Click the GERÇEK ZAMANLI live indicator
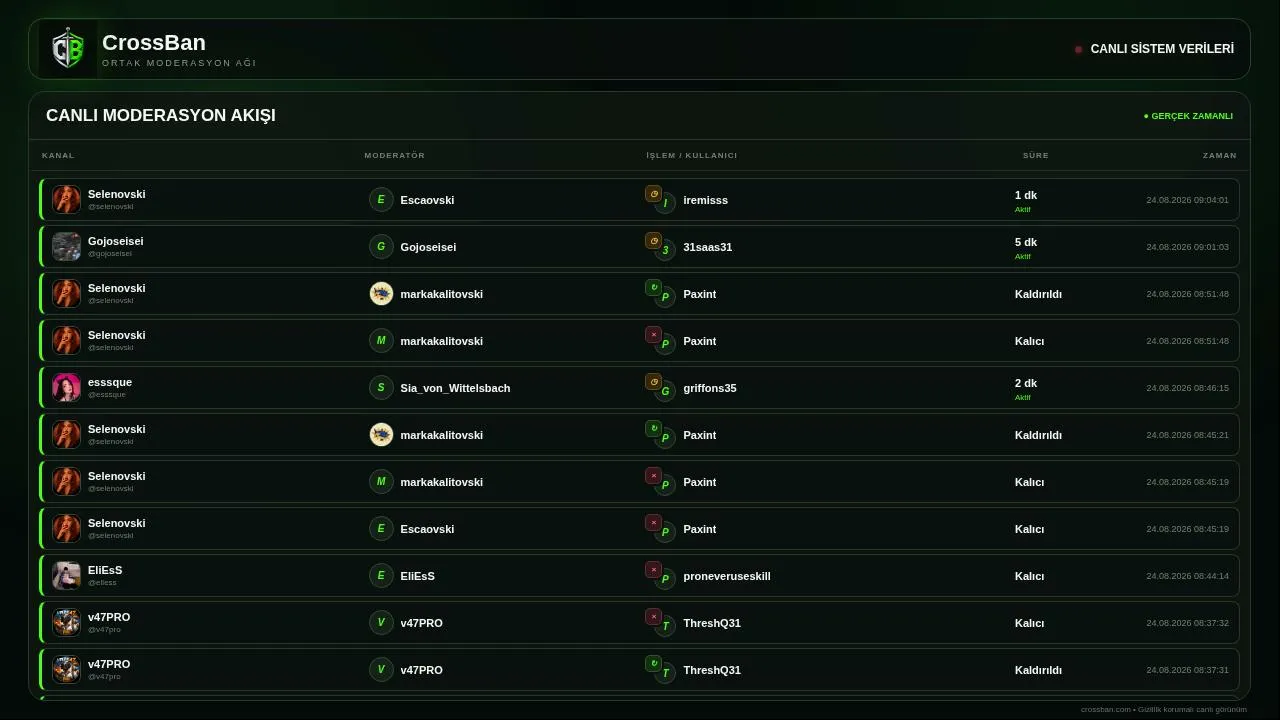The image size is (1280, 720). pyautogui.click(x=1188, y=116)
